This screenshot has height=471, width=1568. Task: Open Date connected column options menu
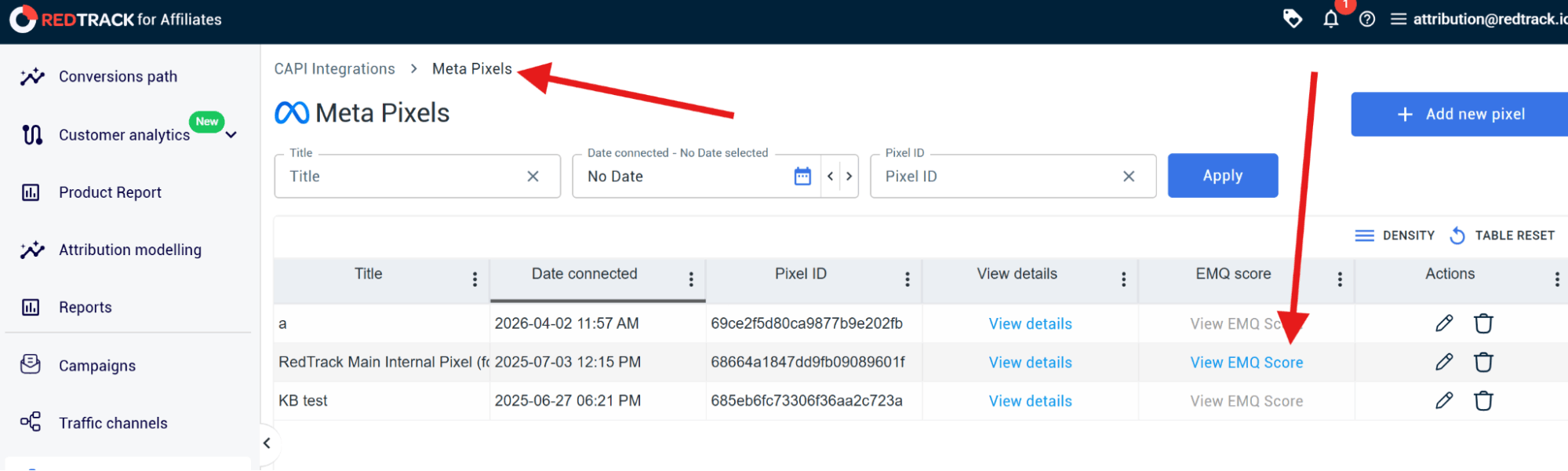pyautogui.click(x=691, y=279)
